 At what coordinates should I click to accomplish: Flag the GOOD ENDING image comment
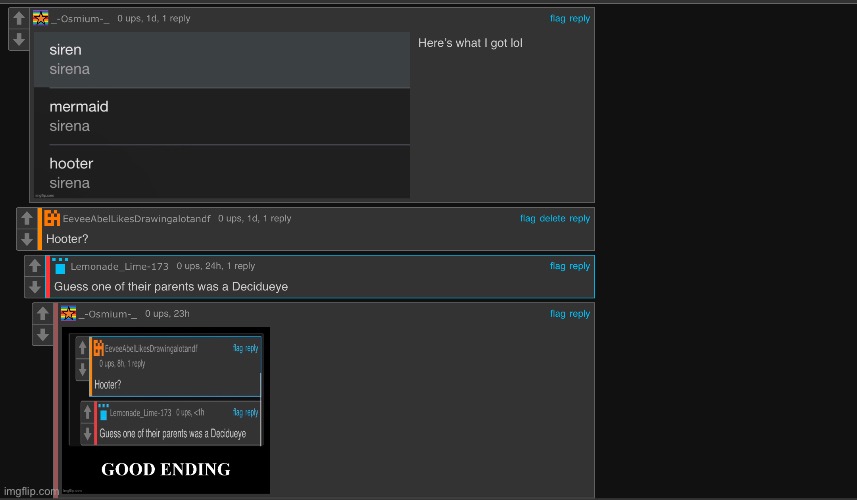point(557,314)
